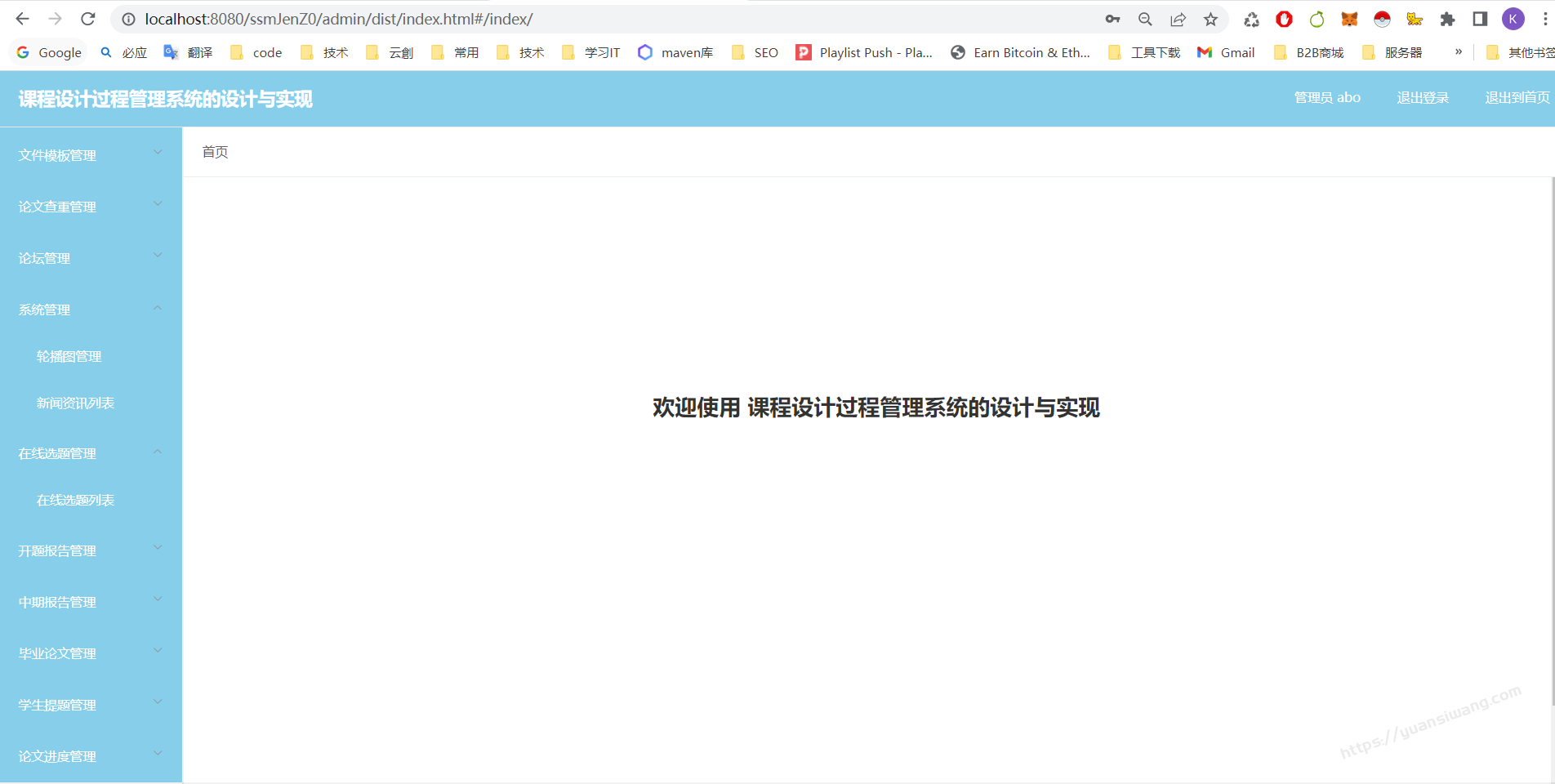Open the SEO bookmarks folder
Image resolution: width=1555 pixels, height=784 pixels.
[755, 52]
